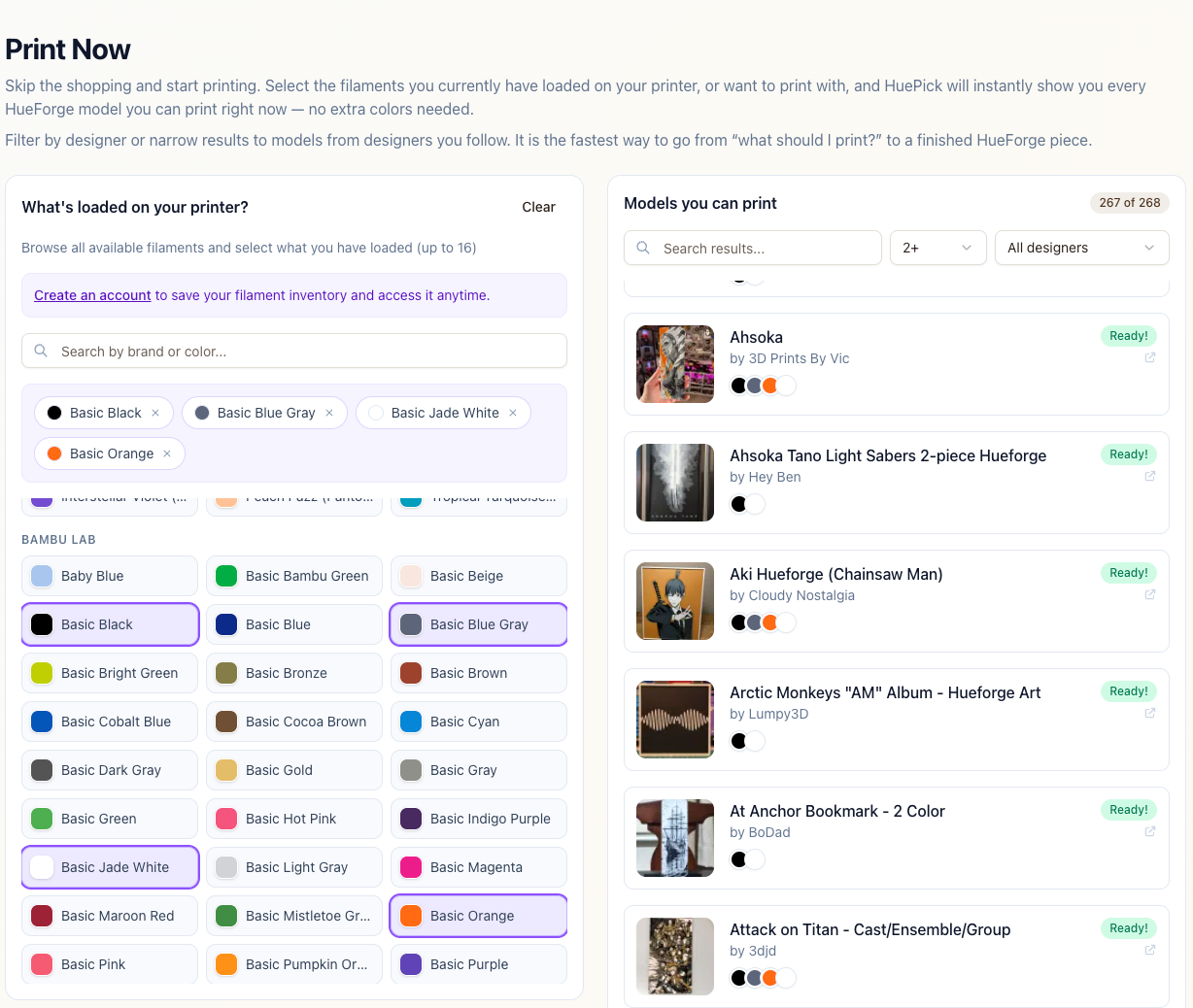Remove Basic Black chip with its x icon

[155, 413]
